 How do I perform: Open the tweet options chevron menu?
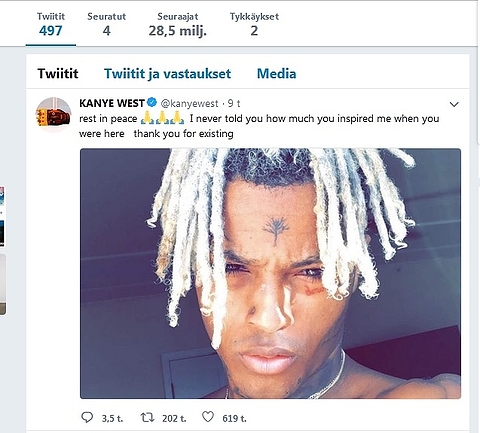coord(454,104)
